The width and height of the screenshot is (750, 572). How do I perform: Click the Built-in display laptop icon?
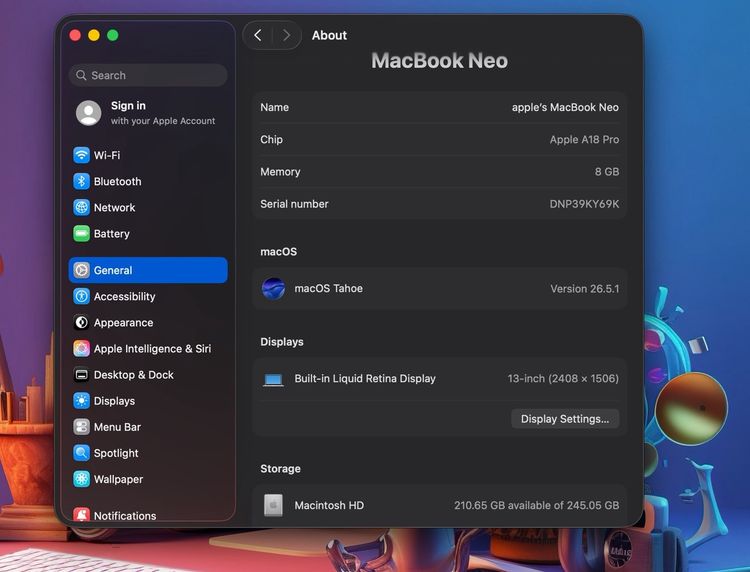coord(273,380)
